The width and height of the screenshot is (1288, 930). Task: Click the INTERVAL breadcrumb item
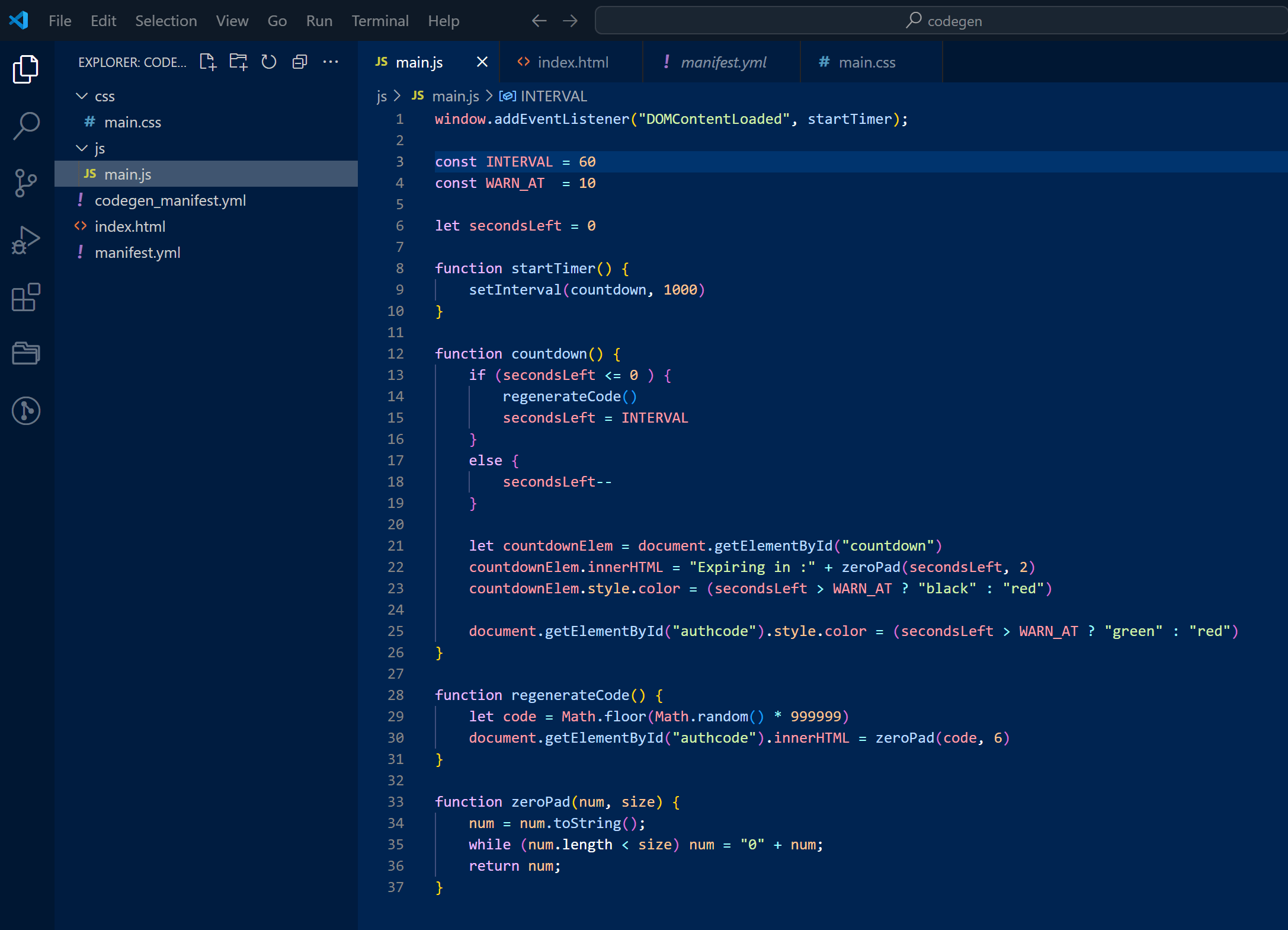(554, 95)
